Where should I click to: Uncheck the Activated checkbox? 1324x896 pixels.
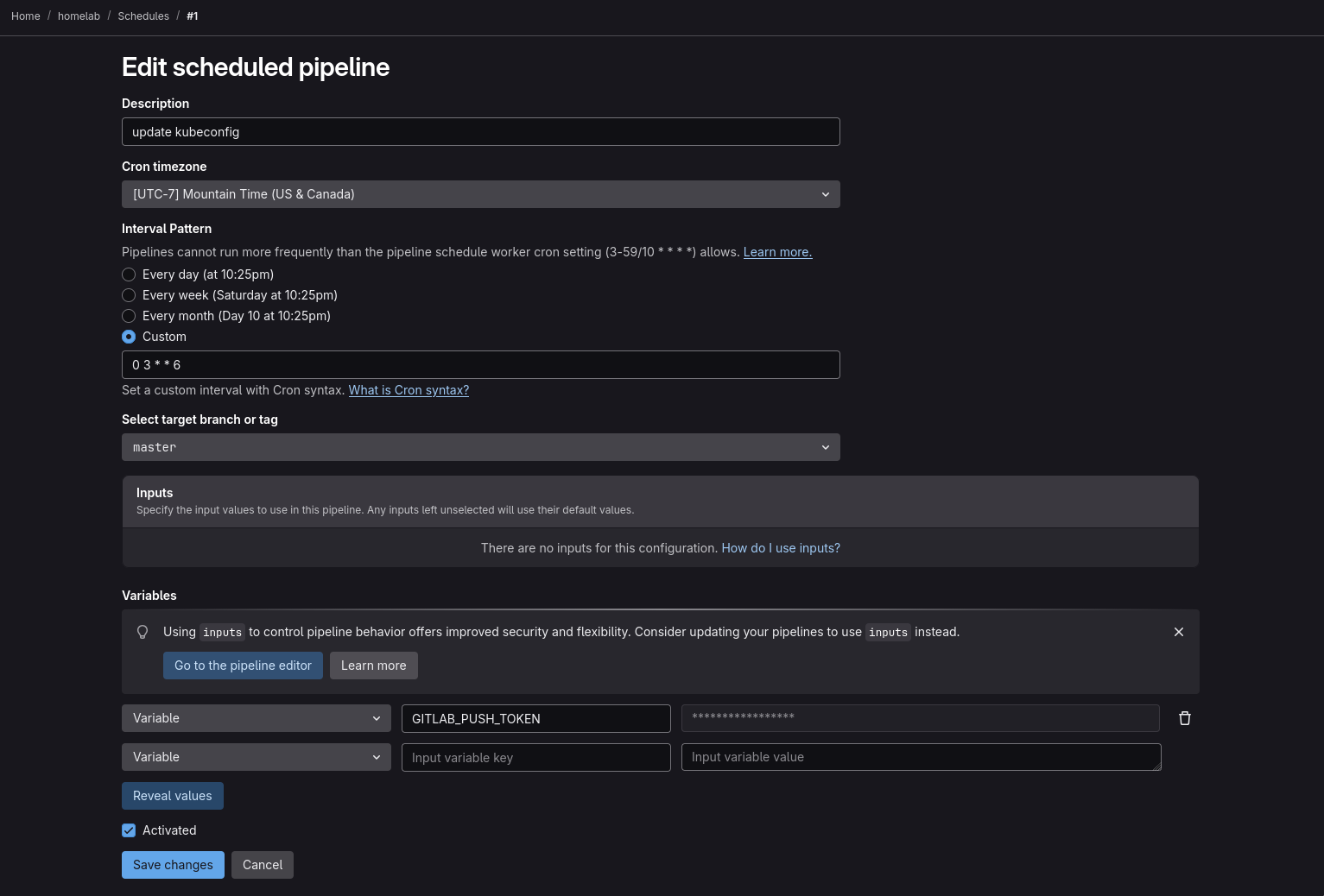pyautogui.click(x=129, y=830)
